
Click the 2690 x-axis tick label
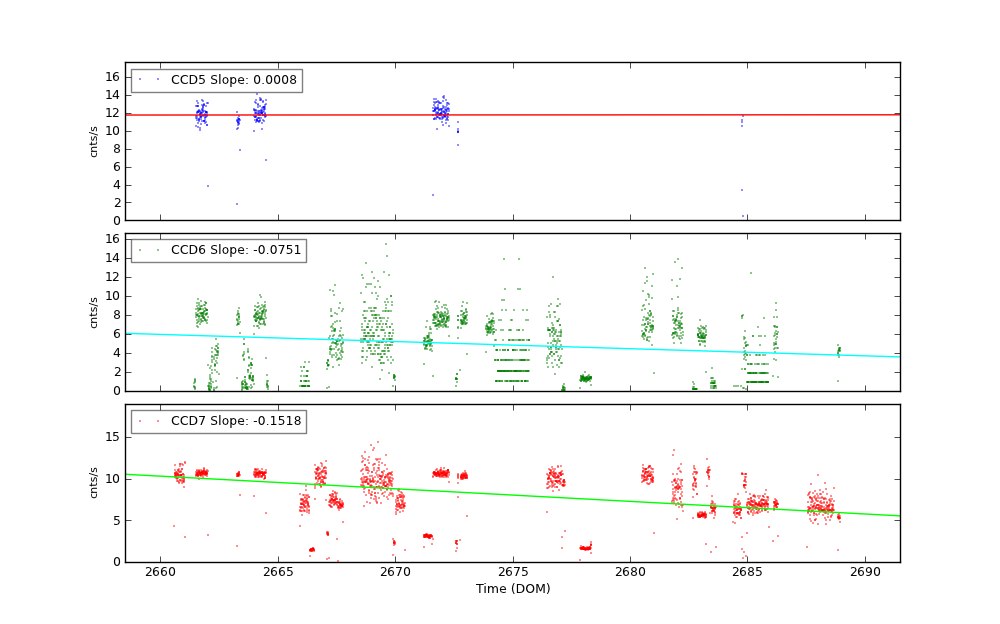pos(866,572)
